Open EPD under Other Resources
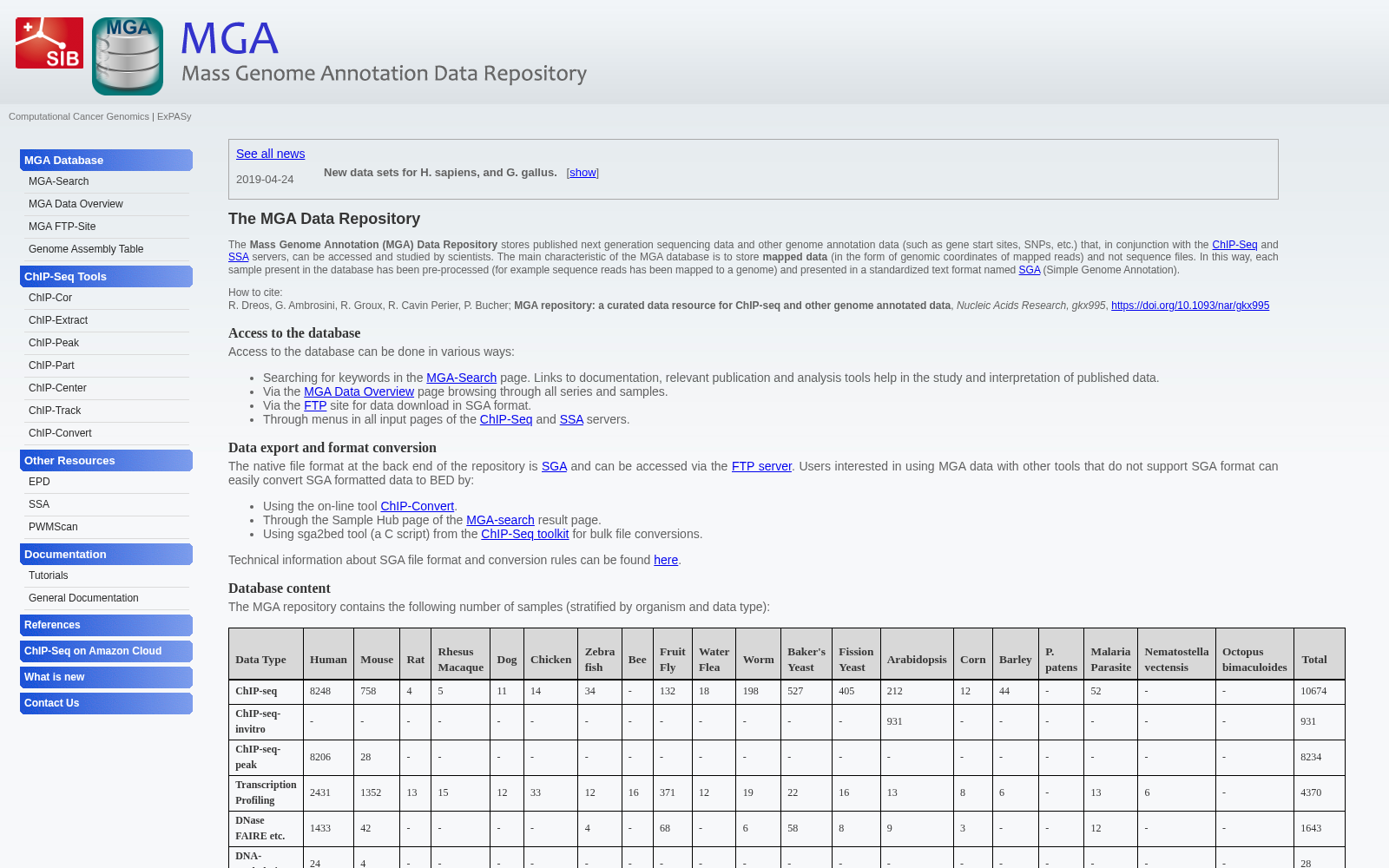The height and width of the screenshot is (868, 1389). [39, 482]
